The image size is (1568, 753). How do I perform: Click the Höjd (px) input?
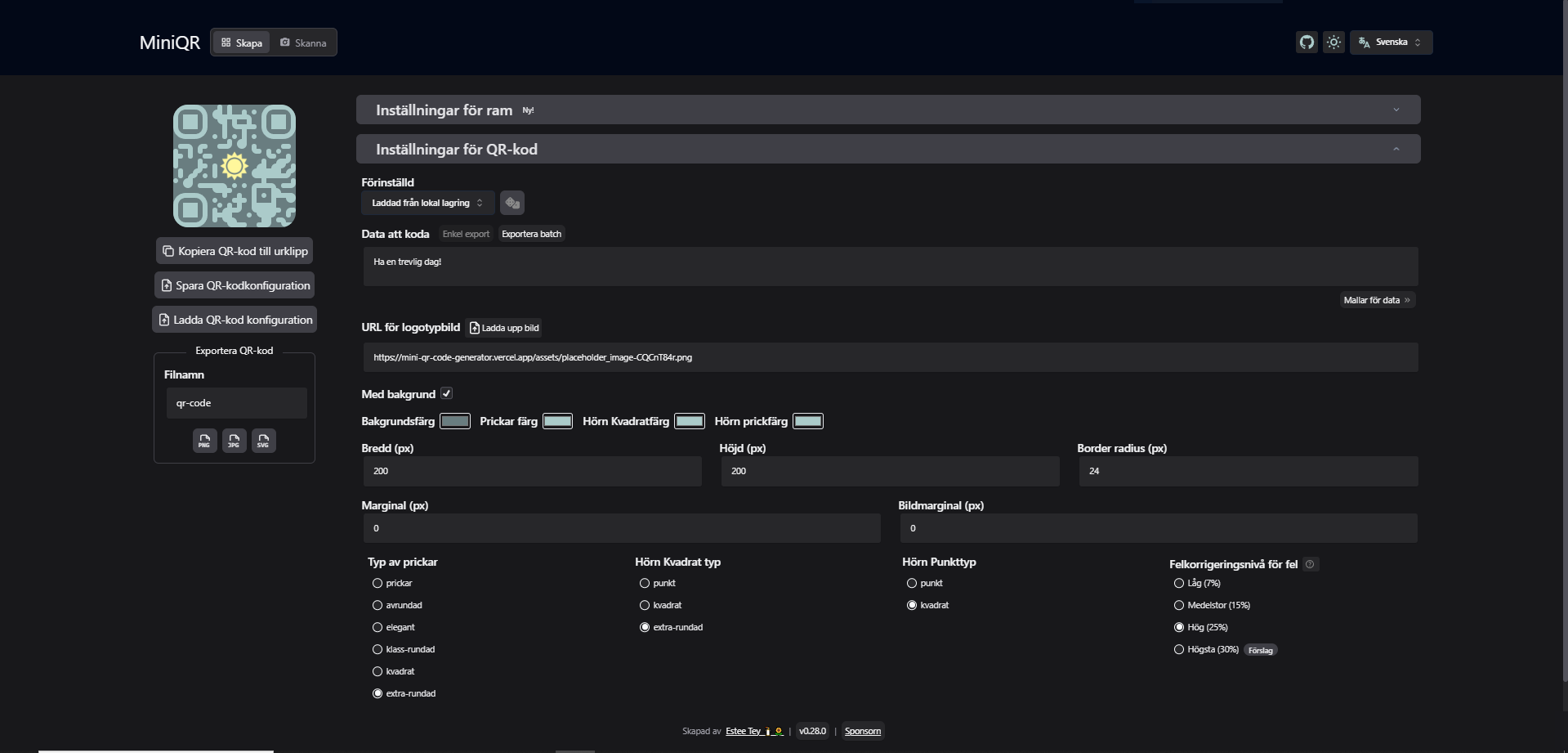coord(891,471)
